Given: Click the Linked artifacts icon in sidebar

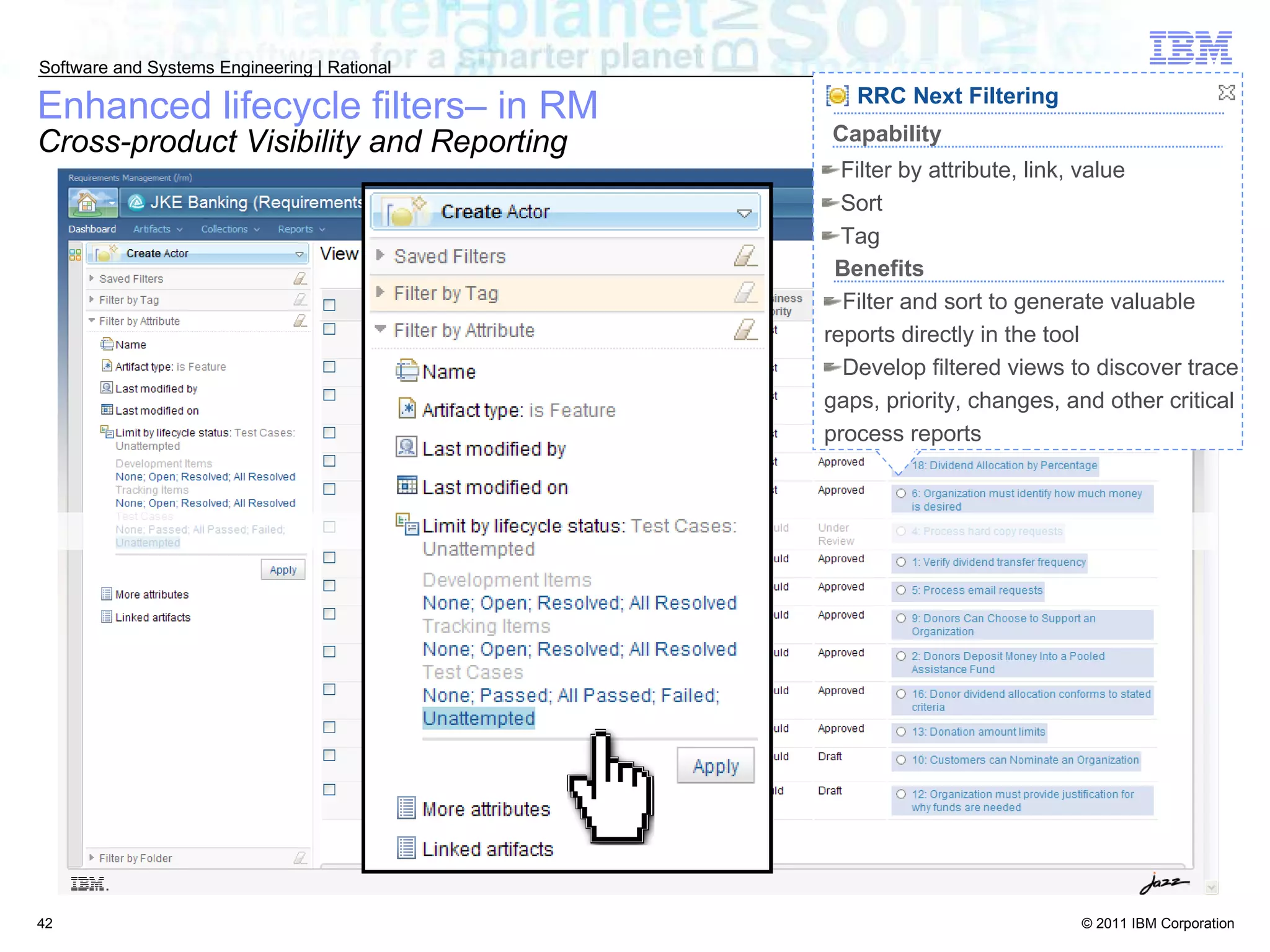Looking at the screenshot, I should click(x=107, y=617).
